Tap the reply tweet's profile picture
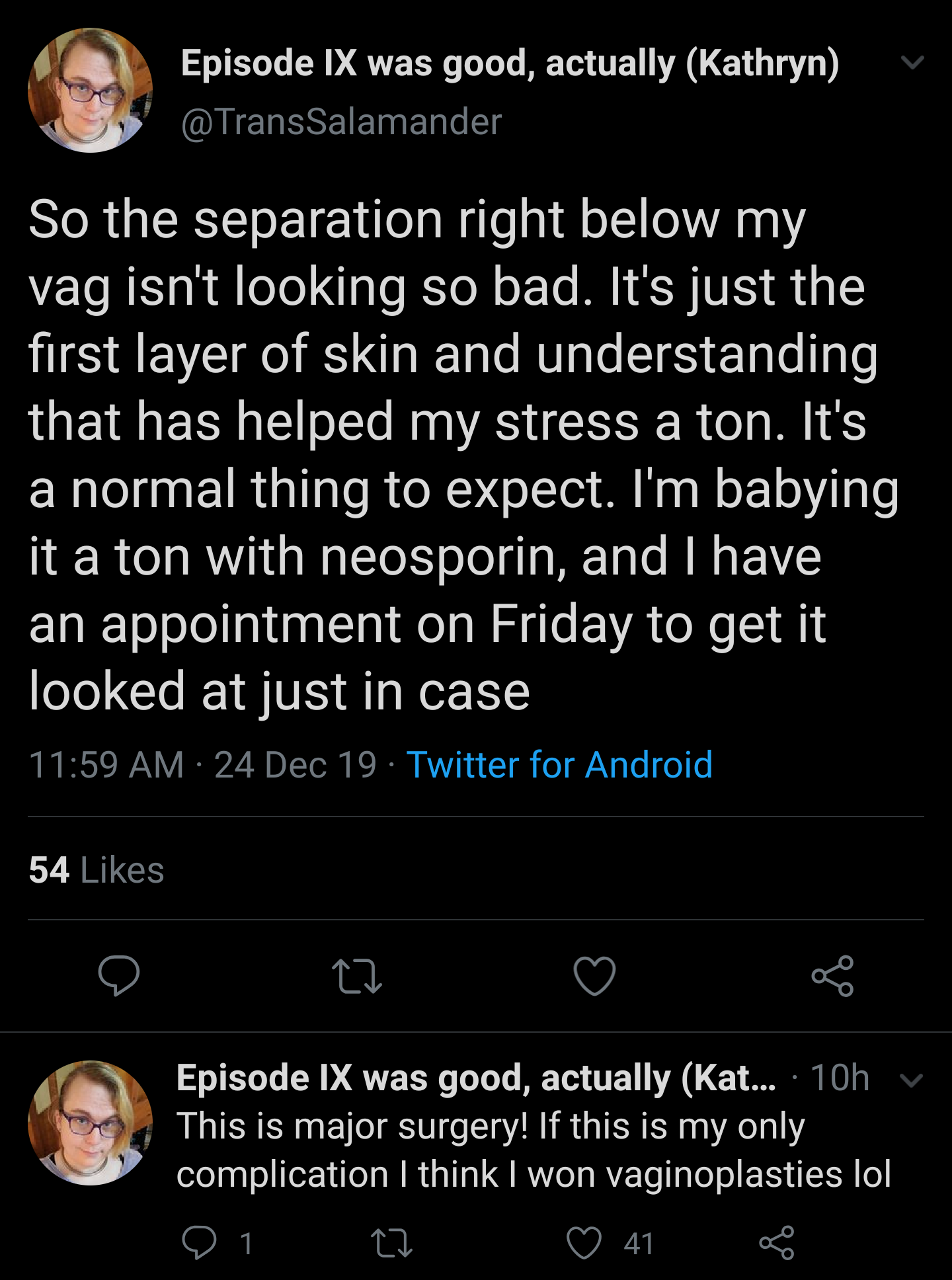Image resolution: width=952 pixels, height=1280 pixels. tap(90, 1123)
